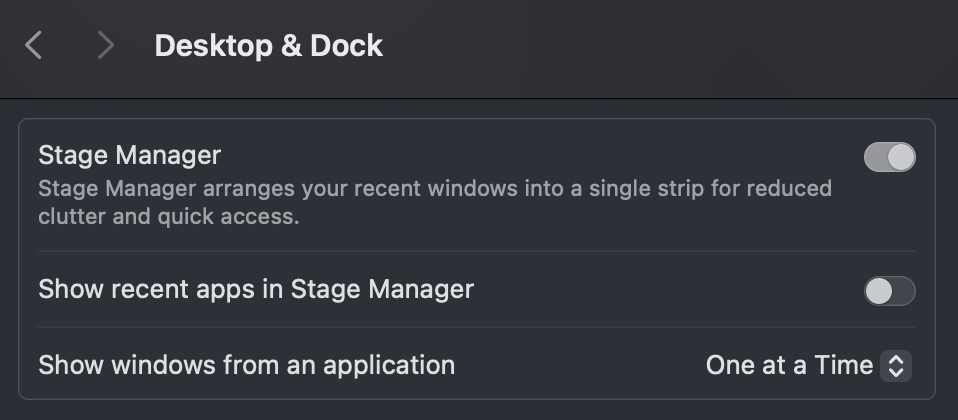Image resolution: width=958 pixels, height=420 pixels.
Task: Click the "clutter and quick access" description line
Action: (x=169, y=216)
